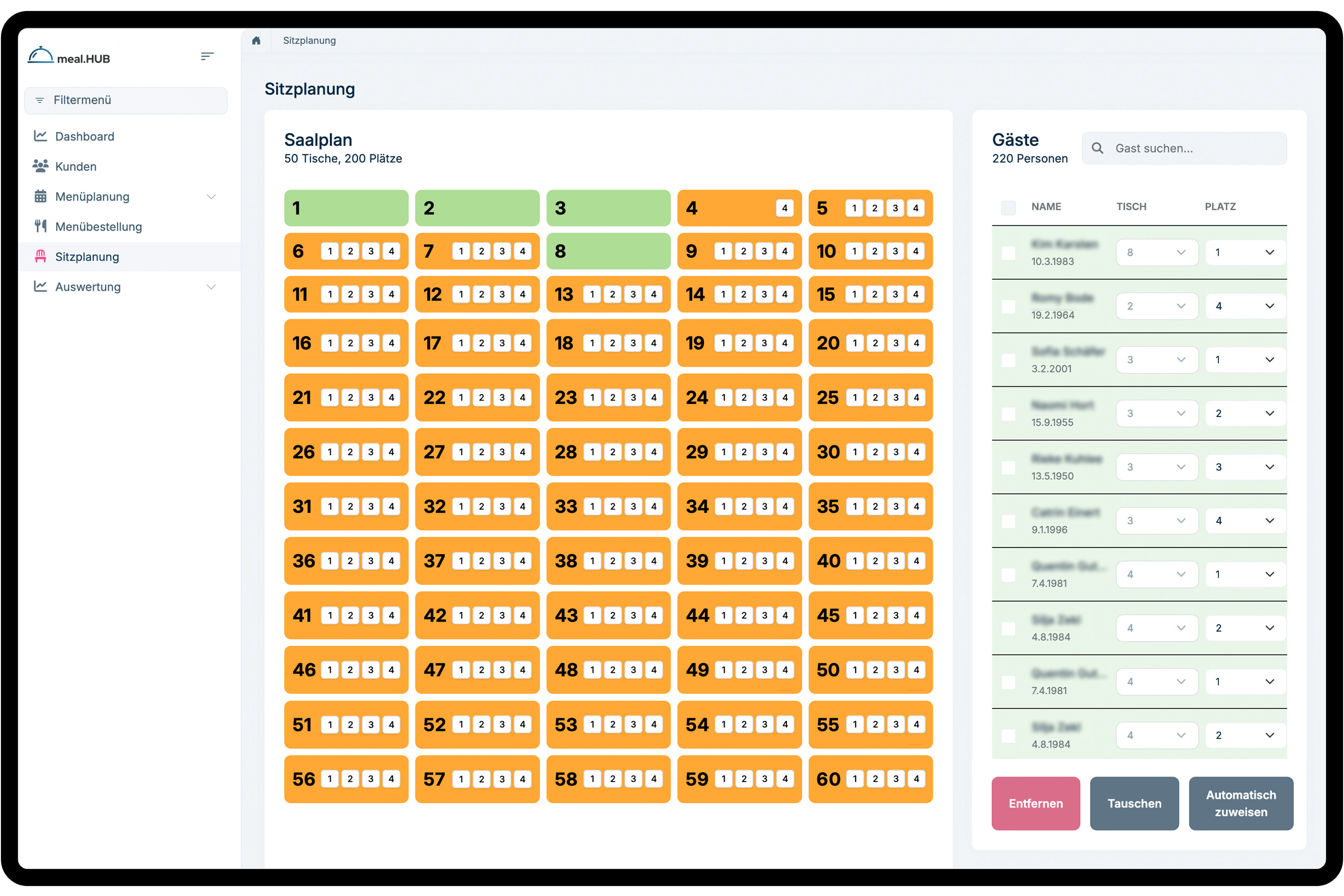The height and width of the screenshot is (896, 1344).
Task: Open Tisch dropdown for guest 19.2.1964
Action: point(1157,306)
